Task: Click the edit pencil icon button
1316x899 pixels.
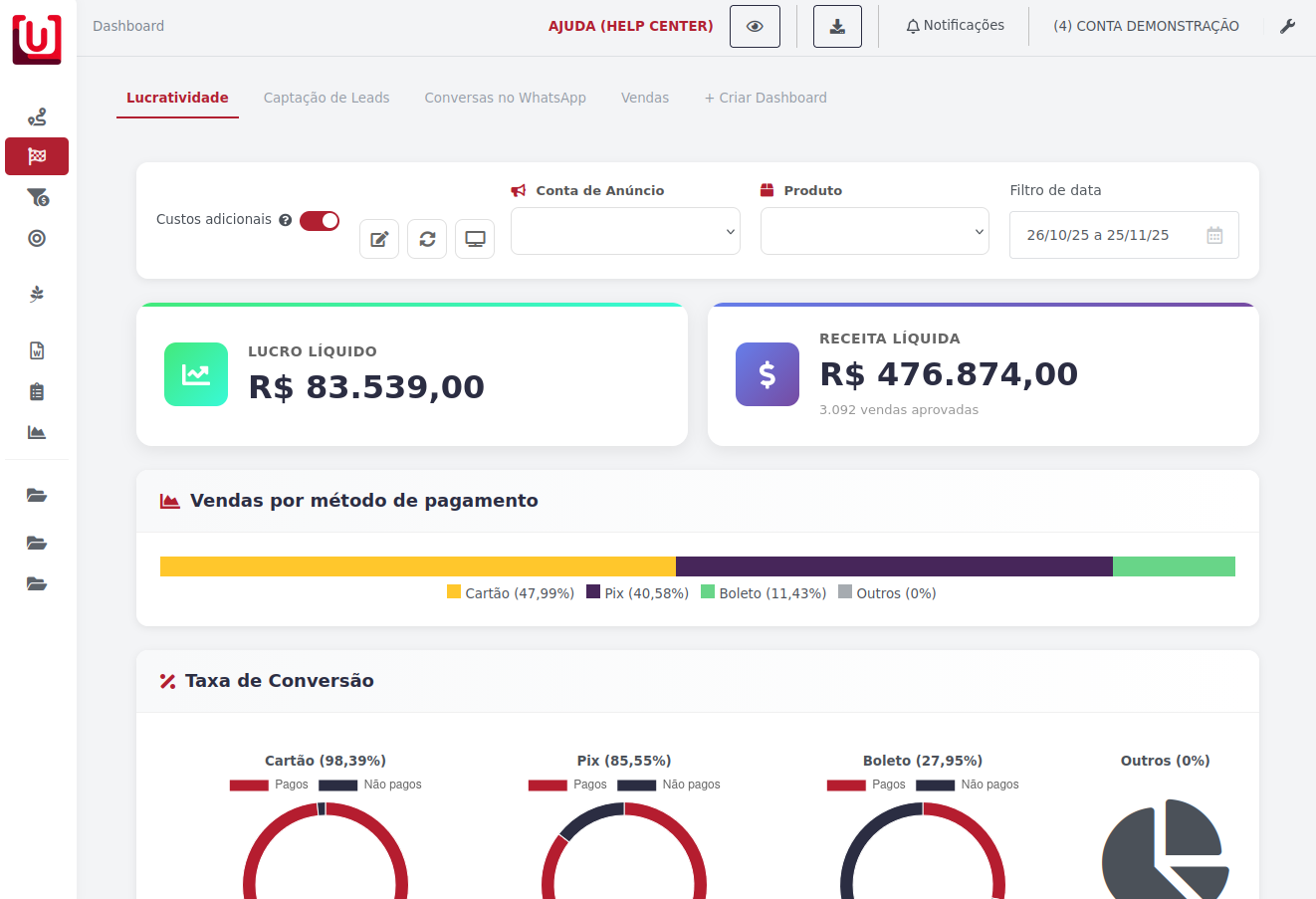Action: [379, 239]
